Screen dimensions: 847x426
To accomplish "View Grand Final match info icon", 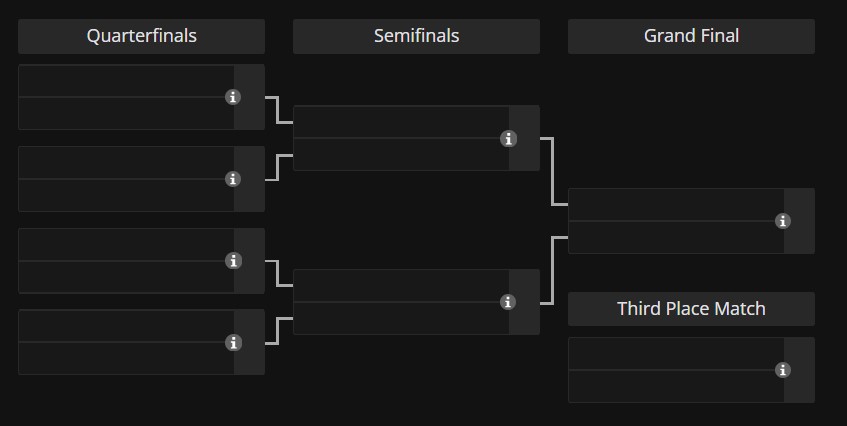I will [783, 221].
